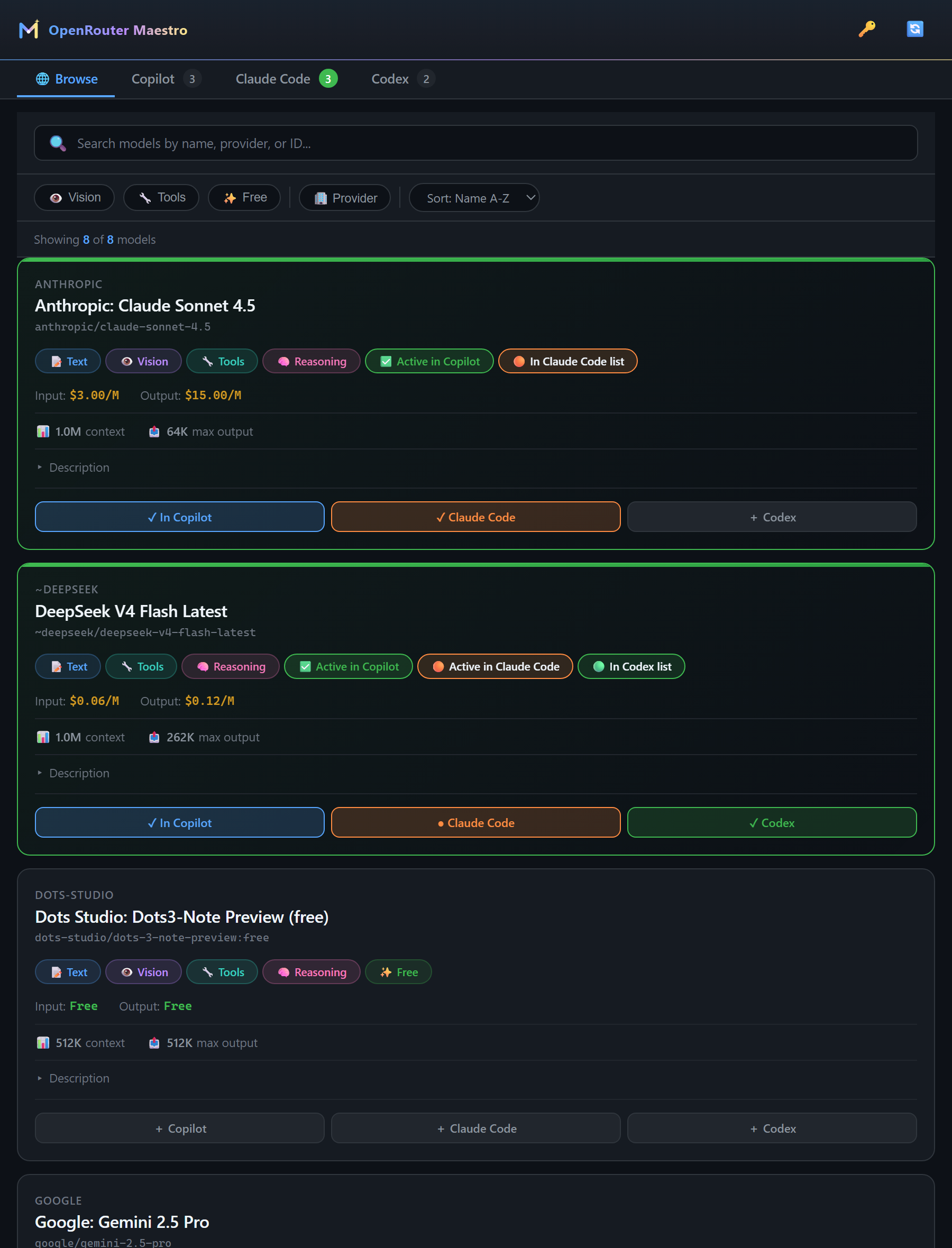This screenshot has width=952, height=1248.
Task: Click Reasoning badge on DeepSeek V4 Flash
Action: point(230,667)
